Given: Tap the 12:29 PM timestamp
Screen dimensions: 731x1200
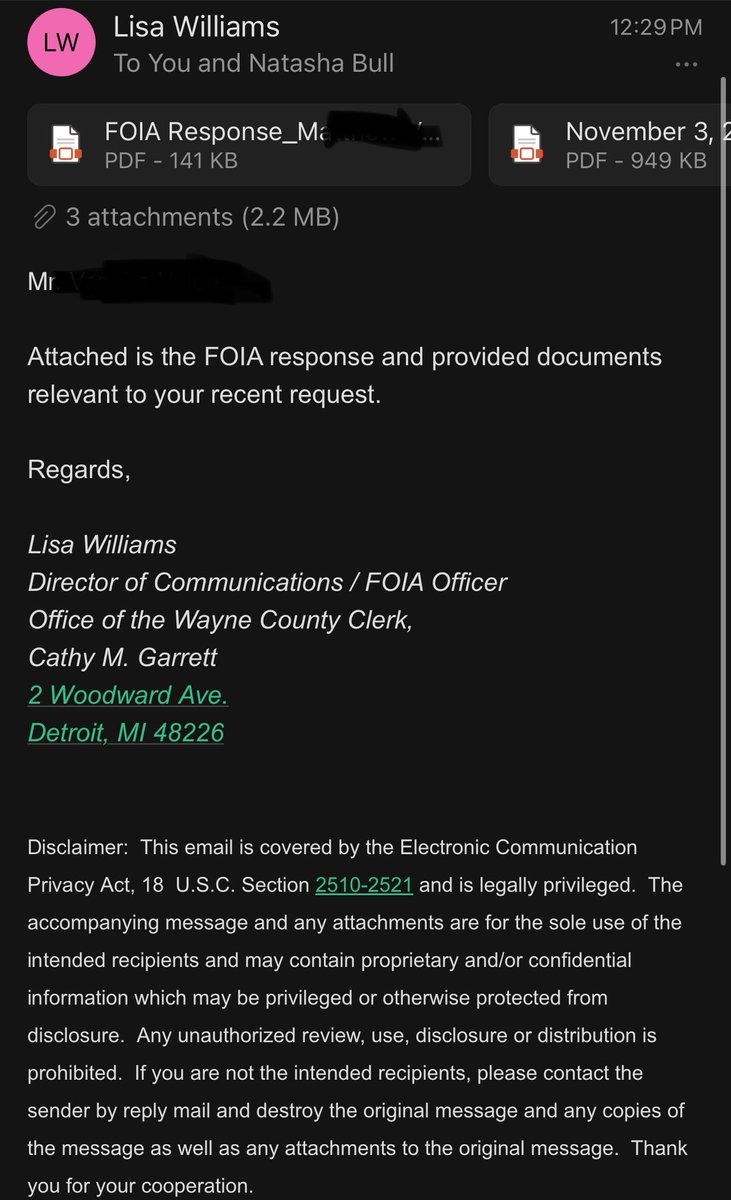Looking at the screenshot, I should pos(656,27).
